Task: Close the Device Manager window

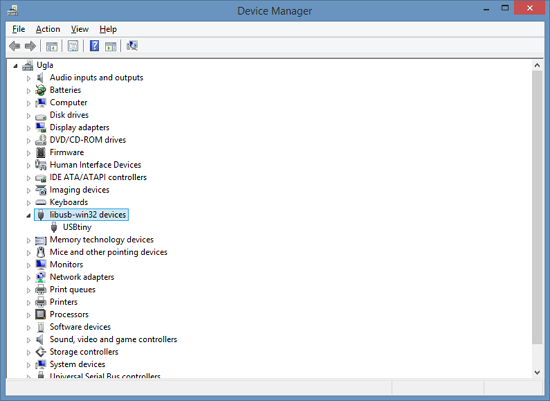Action: (x=530, y=8)
